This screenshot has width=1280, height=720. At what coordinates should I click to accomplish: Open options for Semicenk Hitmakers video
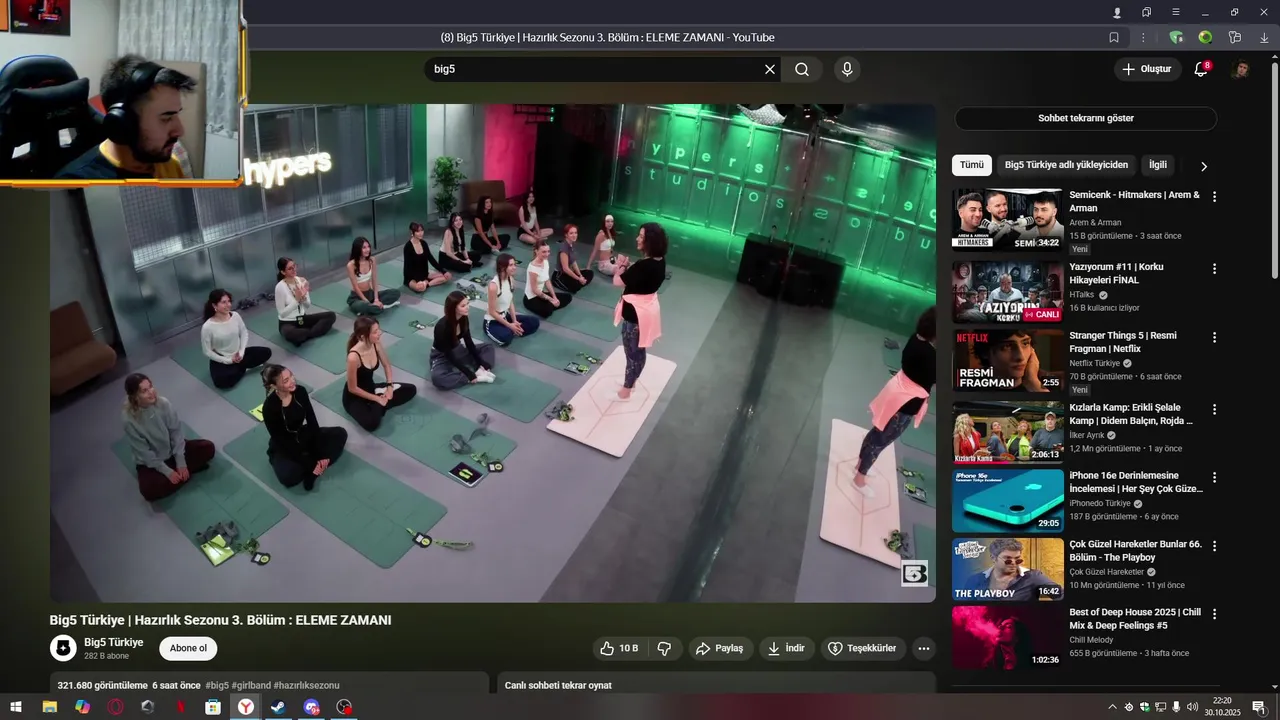[x=1215, y=197]
